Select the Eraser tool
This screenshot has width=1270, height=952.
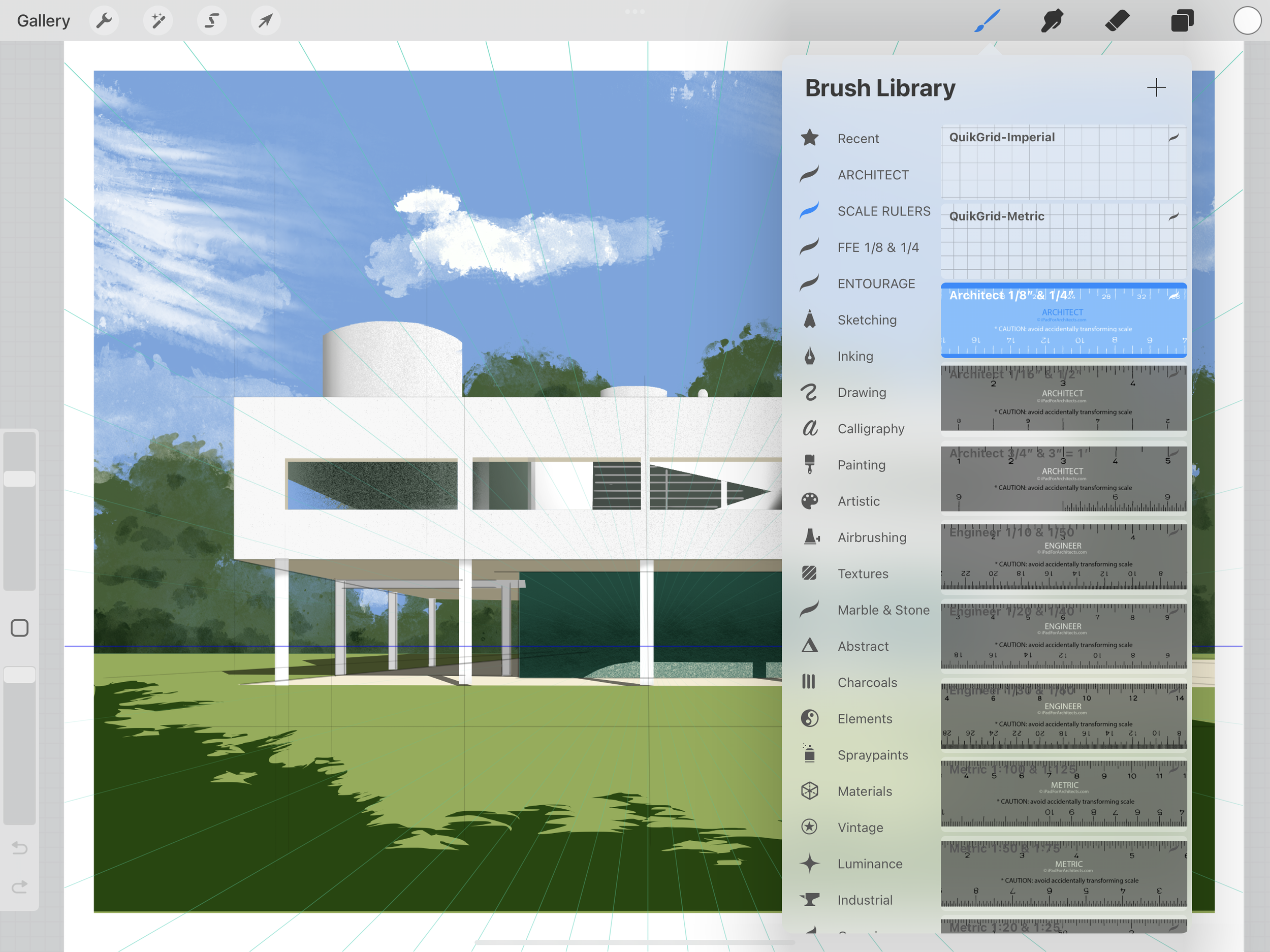point(1117,21)
